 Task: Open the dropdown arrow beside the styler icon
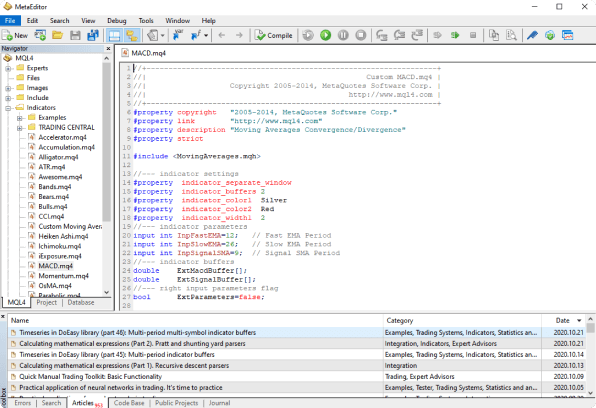[x=163, y=35]
